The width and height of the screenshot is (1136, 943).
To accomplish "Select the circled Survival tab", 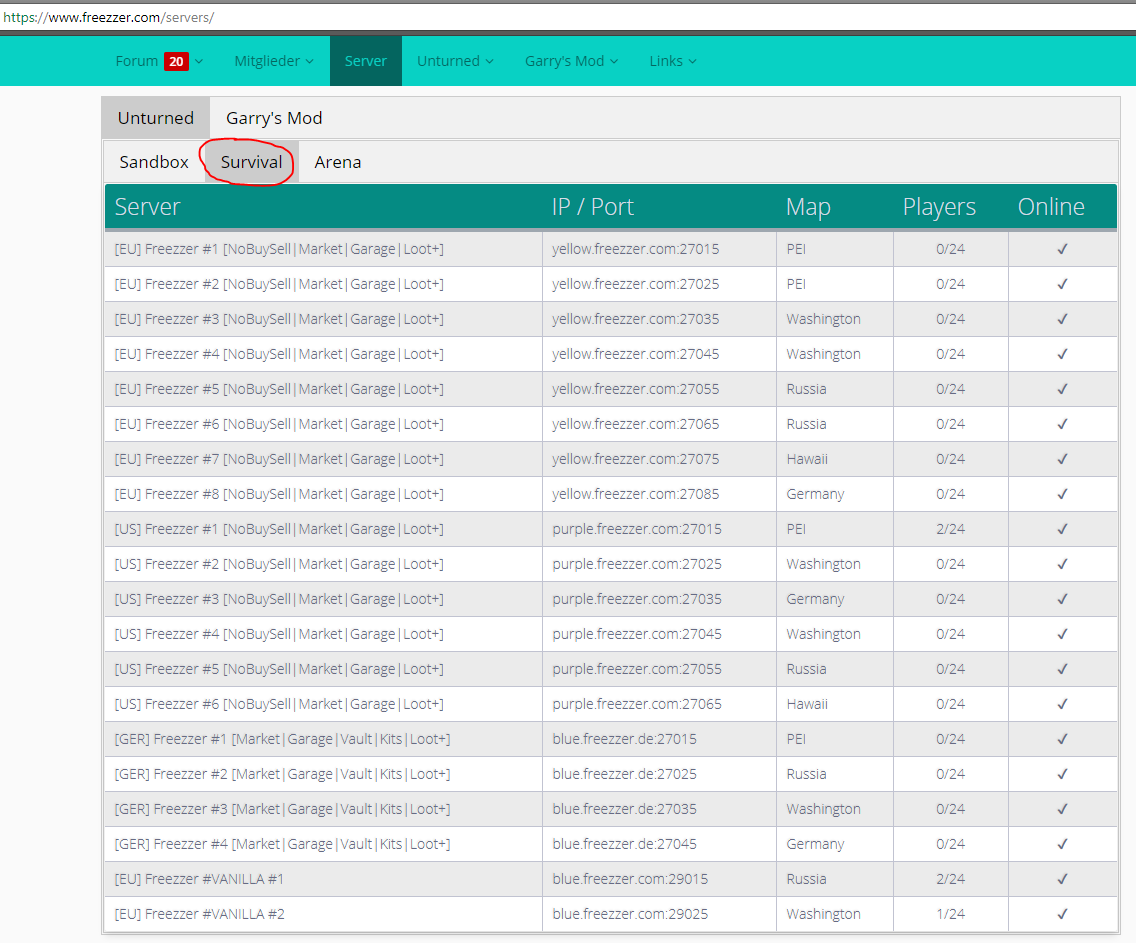I will point(251,162).
